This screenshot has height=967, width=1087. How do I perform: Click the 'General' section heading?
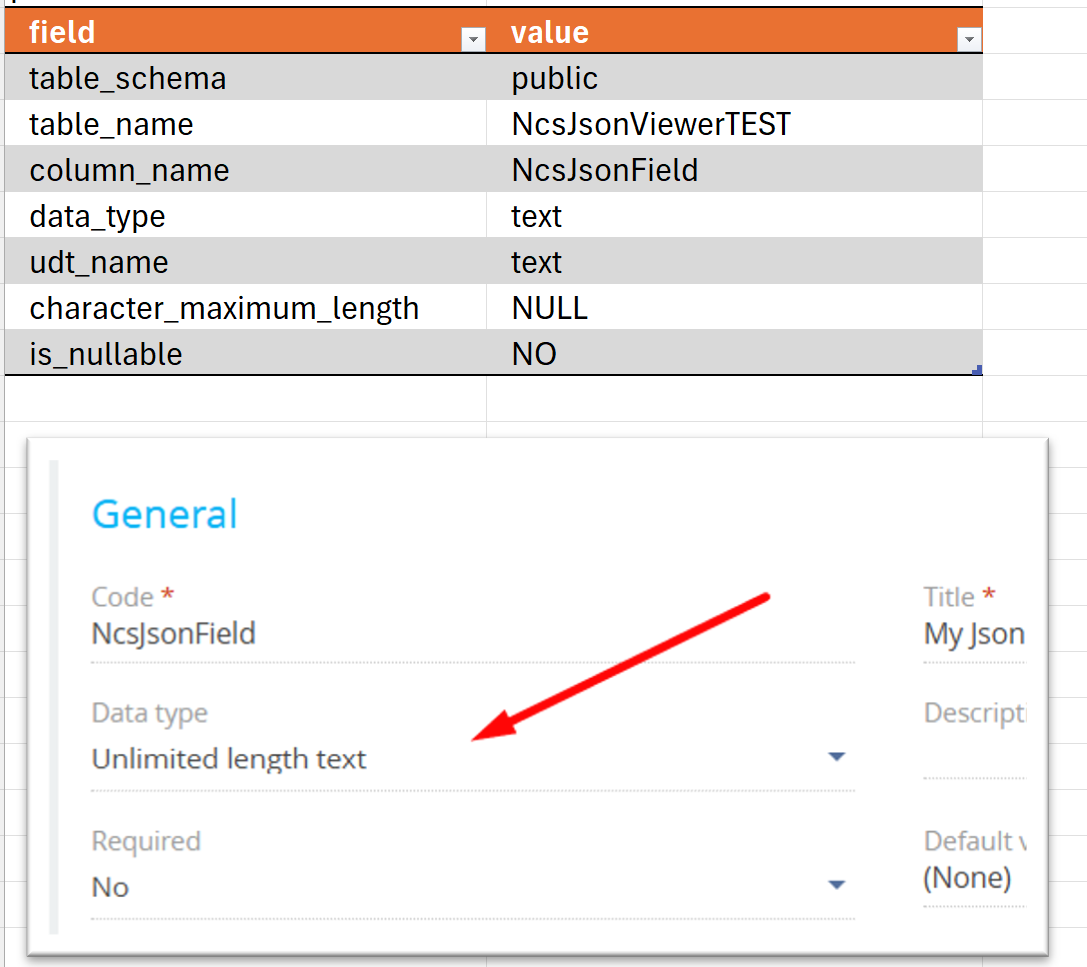tap(164, 514)
